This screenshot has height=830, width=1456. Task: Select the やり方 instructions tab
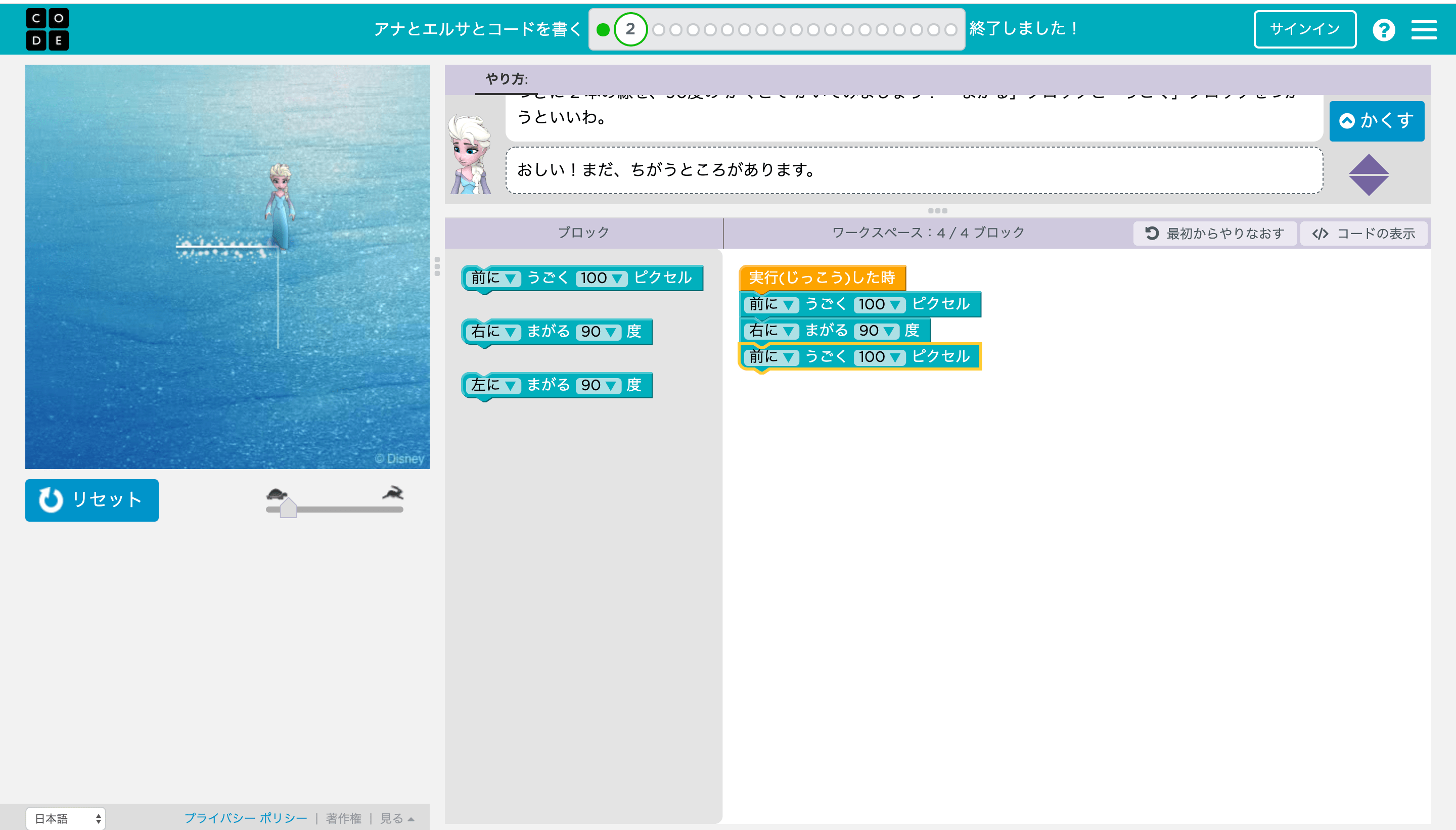506,79
